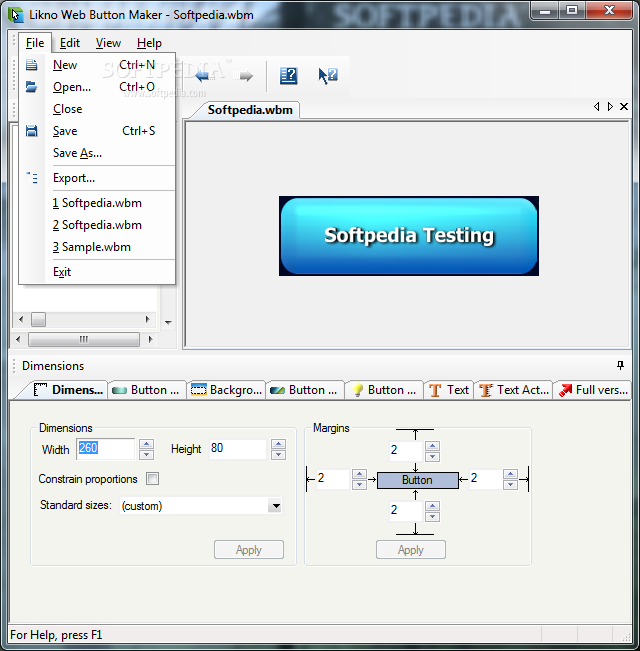640x651 pixels.
Task: Decrease the right margin with down spinner
Action: [x=510, y=484]
